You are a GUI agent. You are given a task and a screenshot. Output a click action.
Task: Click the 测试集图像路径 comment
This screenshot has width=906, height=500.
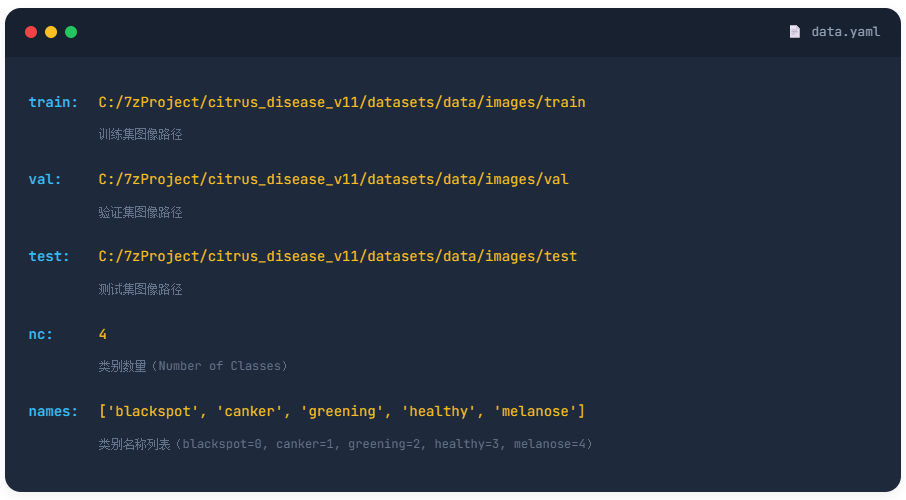coord(140,289)
